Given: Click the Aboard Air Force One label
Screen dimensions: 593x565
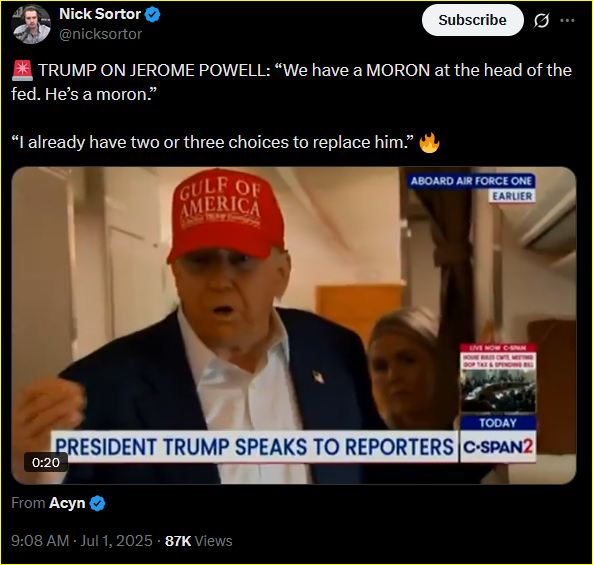Looking at the screenshot, I should 471,181.
